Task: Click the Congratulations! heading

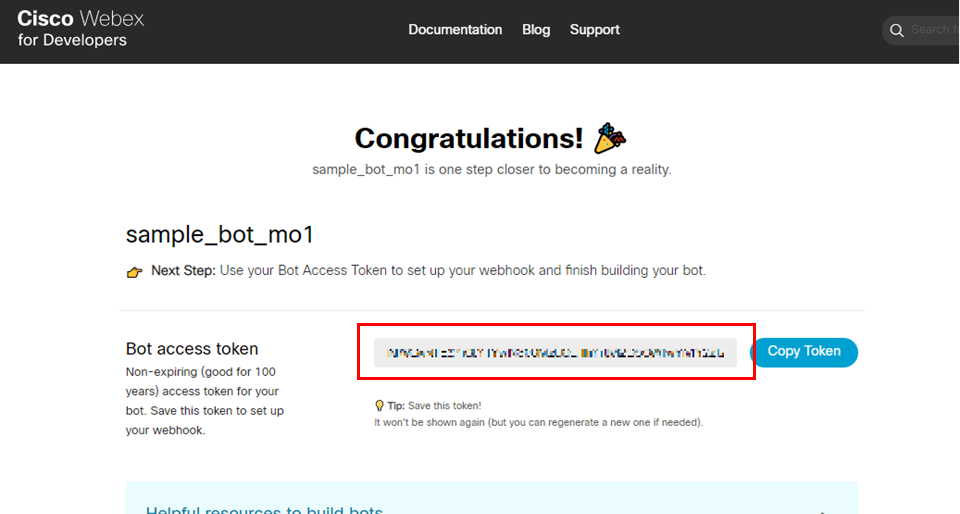Action: pos(469,138)
